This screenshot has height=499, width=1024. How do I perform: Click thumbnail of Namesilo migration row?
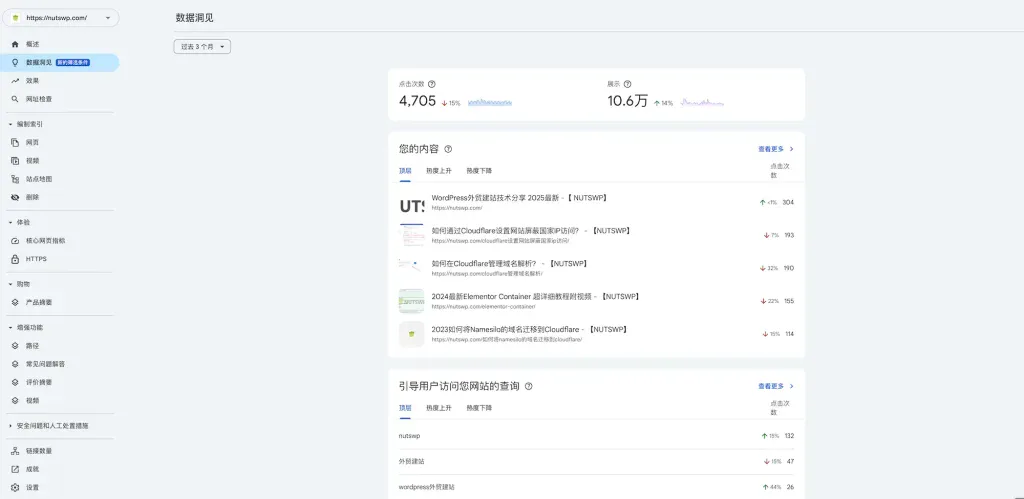[411, 334]
